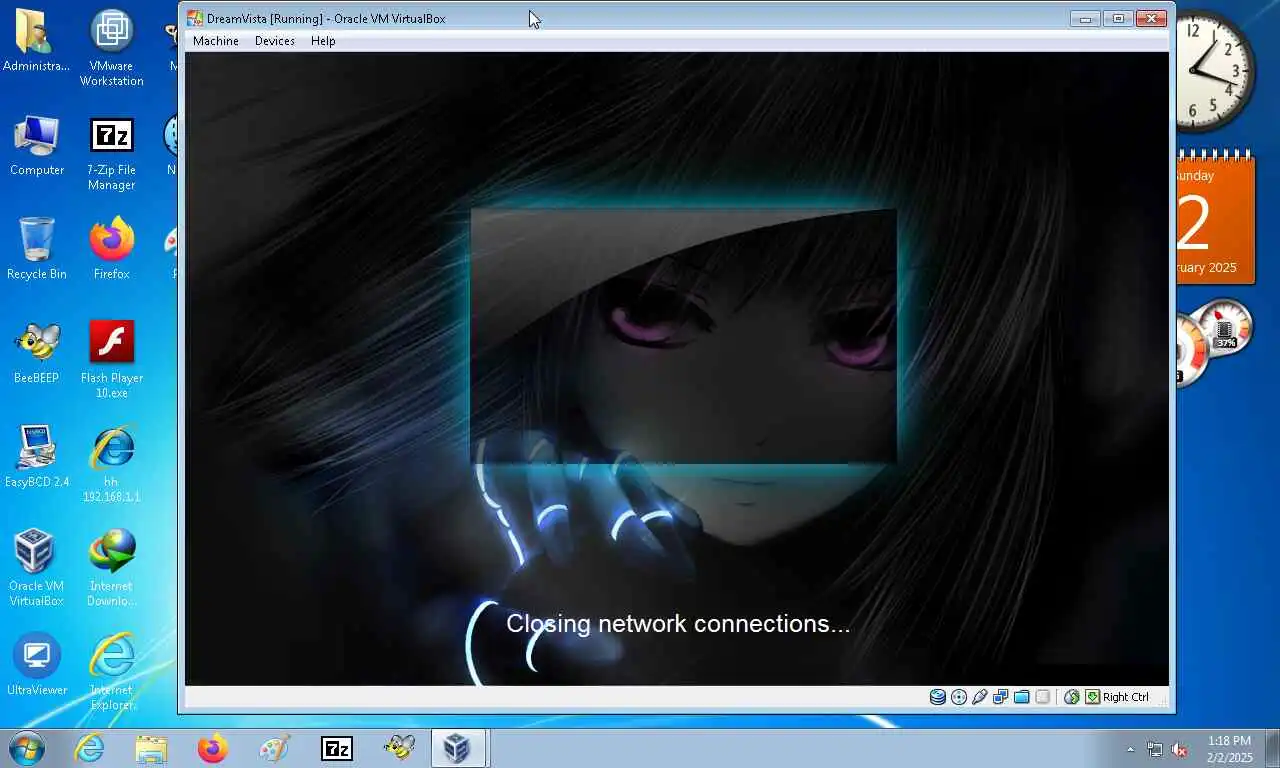The height and width of the screenshot is (768, 1280).
Task: Click the Show Desktop button at taskbar end
Action: [1272, 749]
